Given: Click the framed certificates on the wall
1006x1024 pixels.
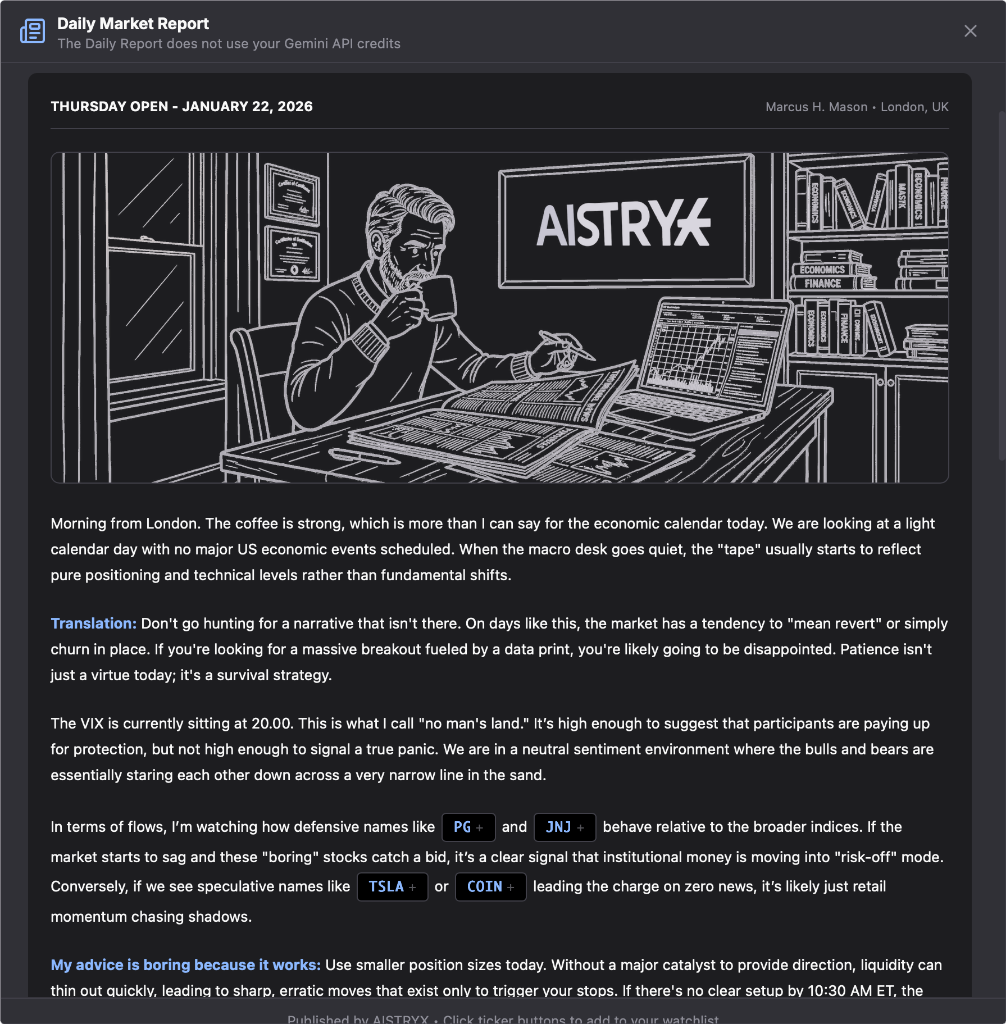Looking at the screenshot, I should tap(292, 222).
